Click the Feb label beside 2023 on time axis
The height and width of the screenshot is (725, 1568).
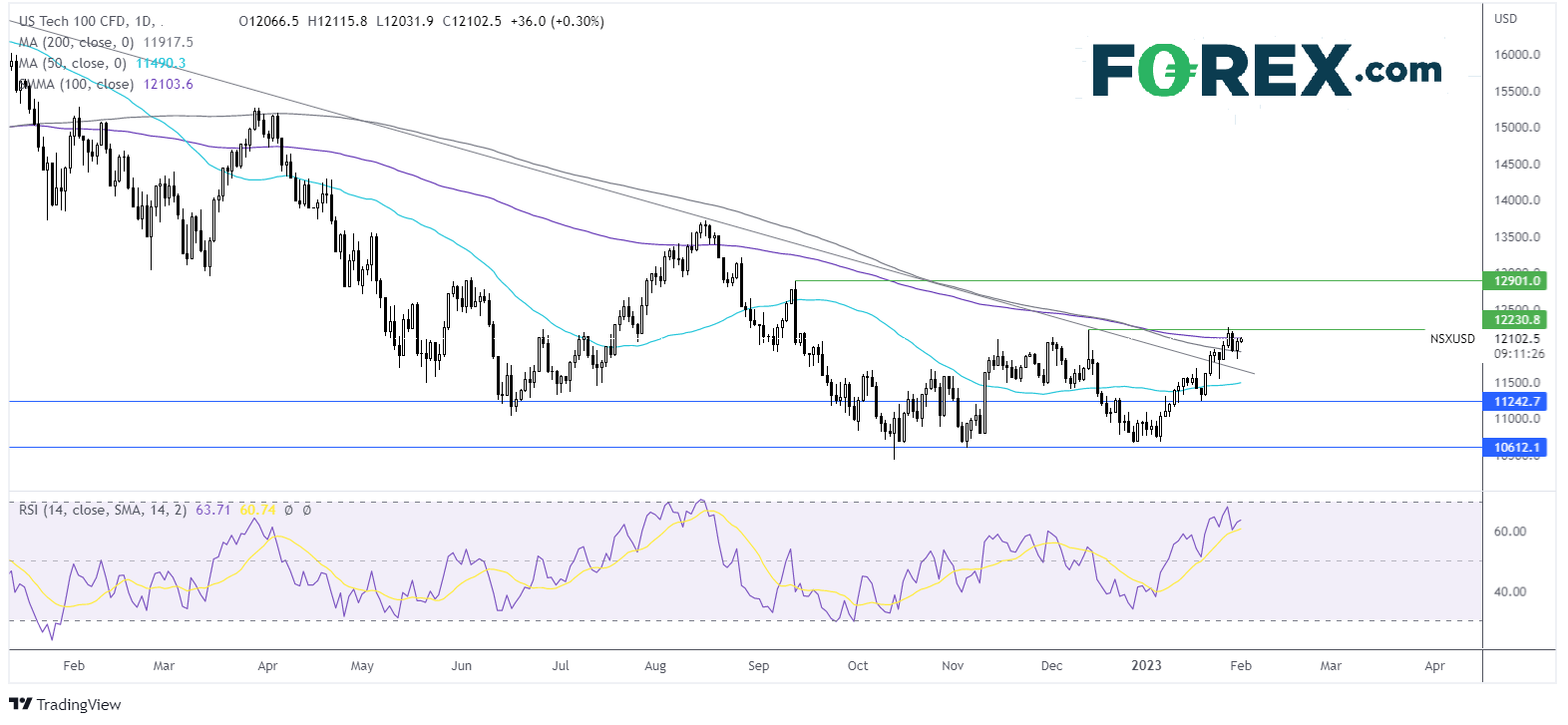pyautogui.click(x=1241, y=665)
